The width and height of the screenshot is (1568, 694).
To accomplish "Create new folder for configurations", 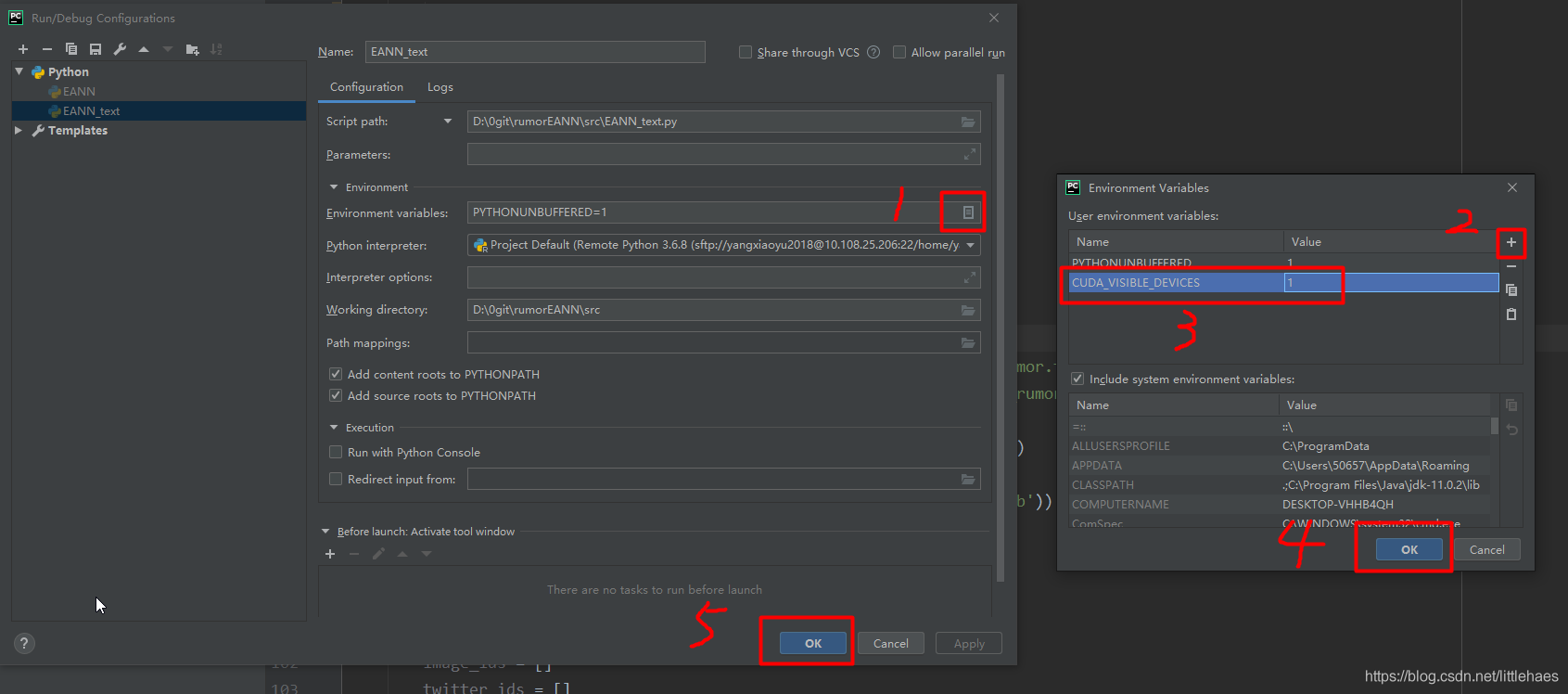I will pos(192,49).
